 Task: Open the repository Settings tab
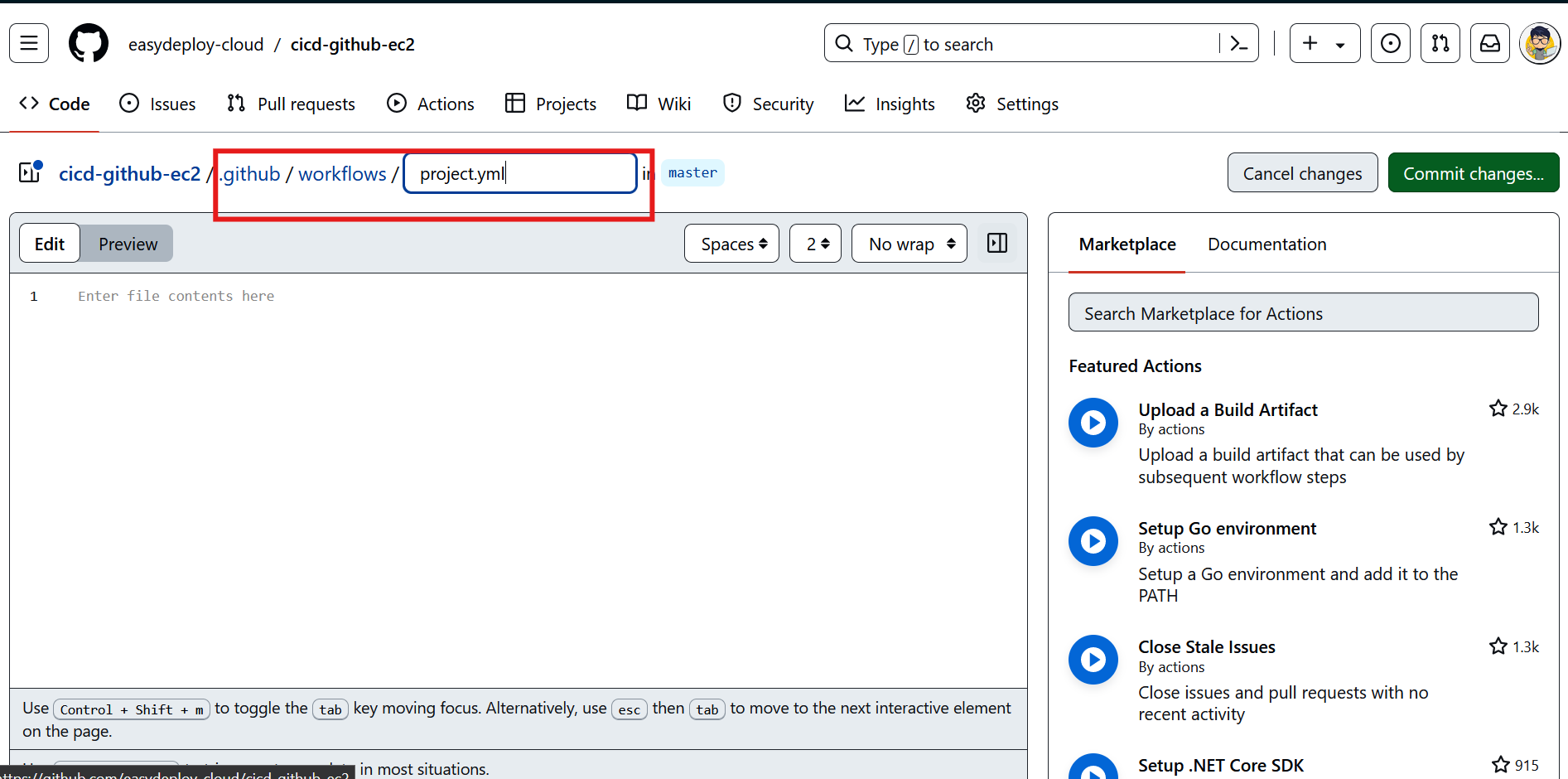click(1013, 104)
